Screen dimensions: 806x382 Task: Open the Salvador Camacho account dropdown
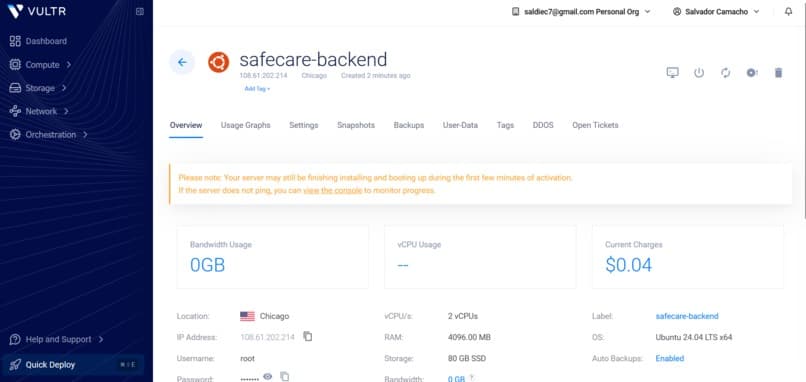[716, 11]
